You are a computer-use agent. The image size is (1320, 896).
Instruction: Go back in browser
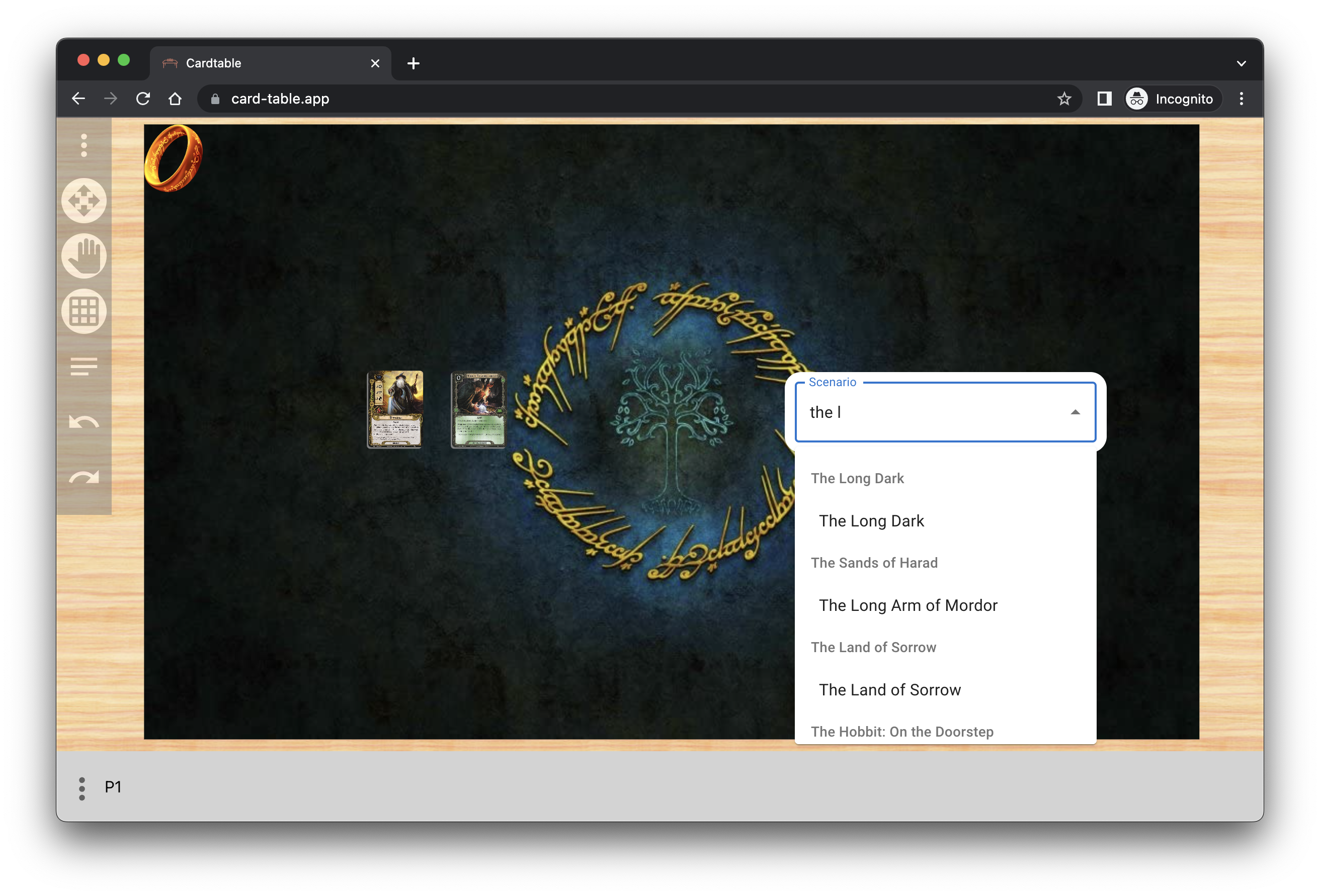tap(78, 99)
